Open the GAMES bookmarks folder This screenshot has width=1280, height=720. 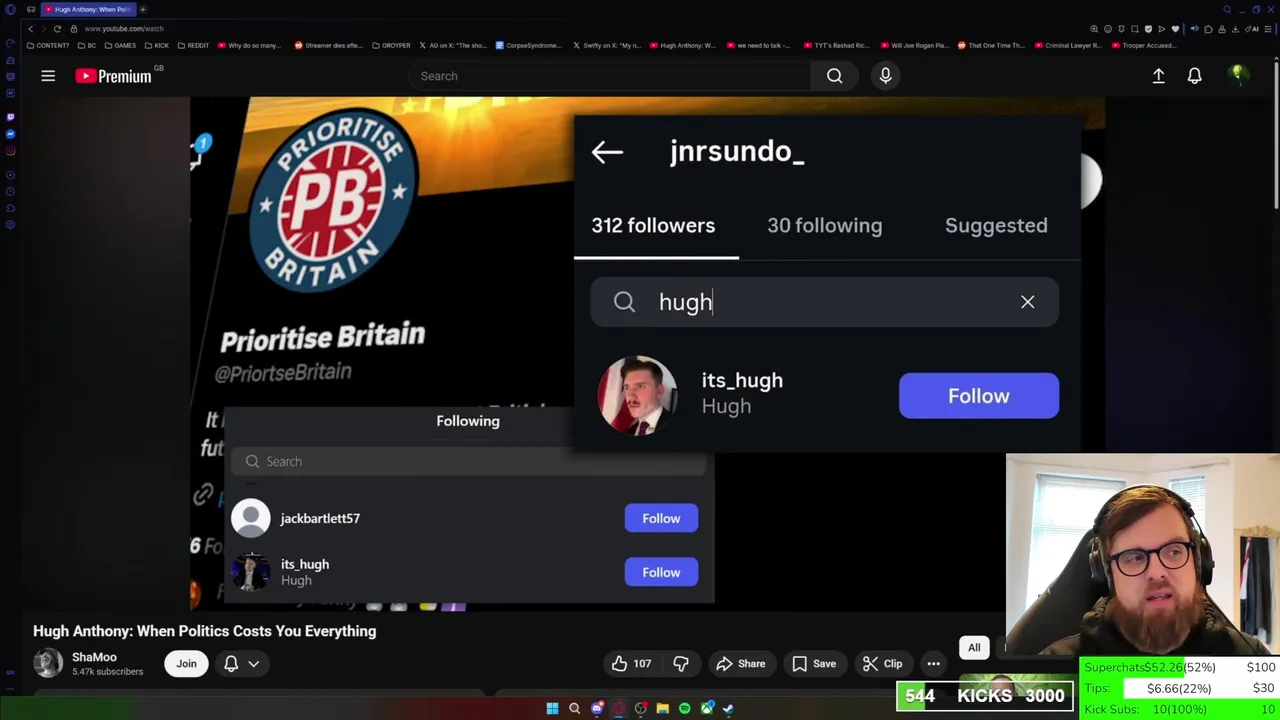point(120,46)
